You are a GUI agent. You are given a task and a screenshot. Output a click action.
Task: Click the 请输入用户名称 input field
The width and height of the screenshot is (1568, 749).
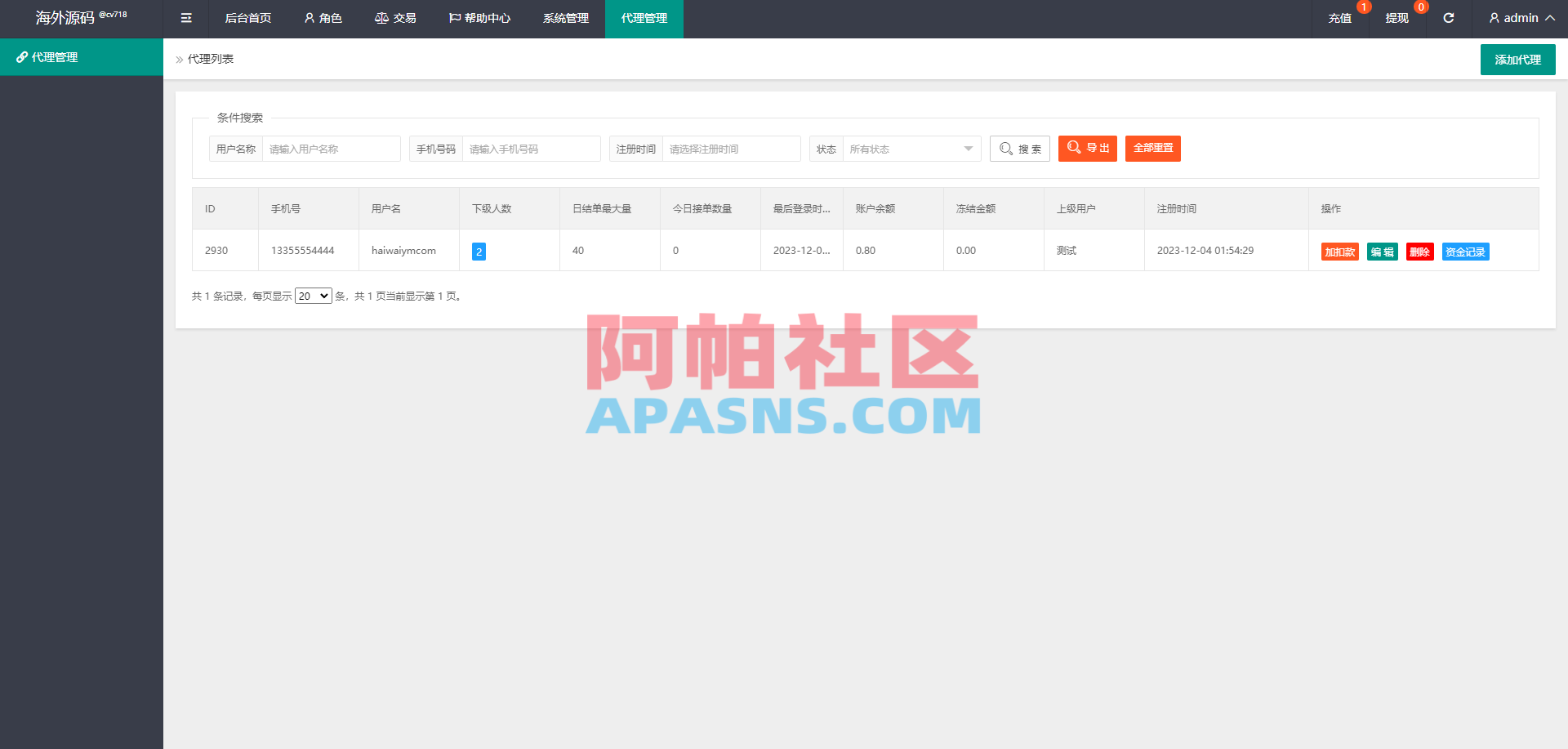pyautogui.click(x=331, y=149)
